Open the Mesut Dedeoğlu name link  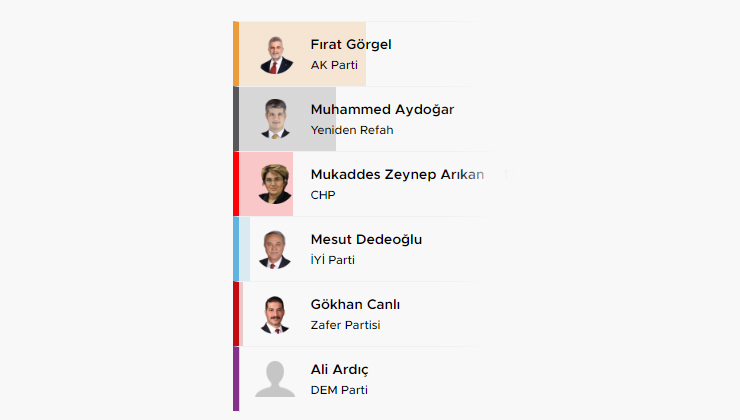366,239
